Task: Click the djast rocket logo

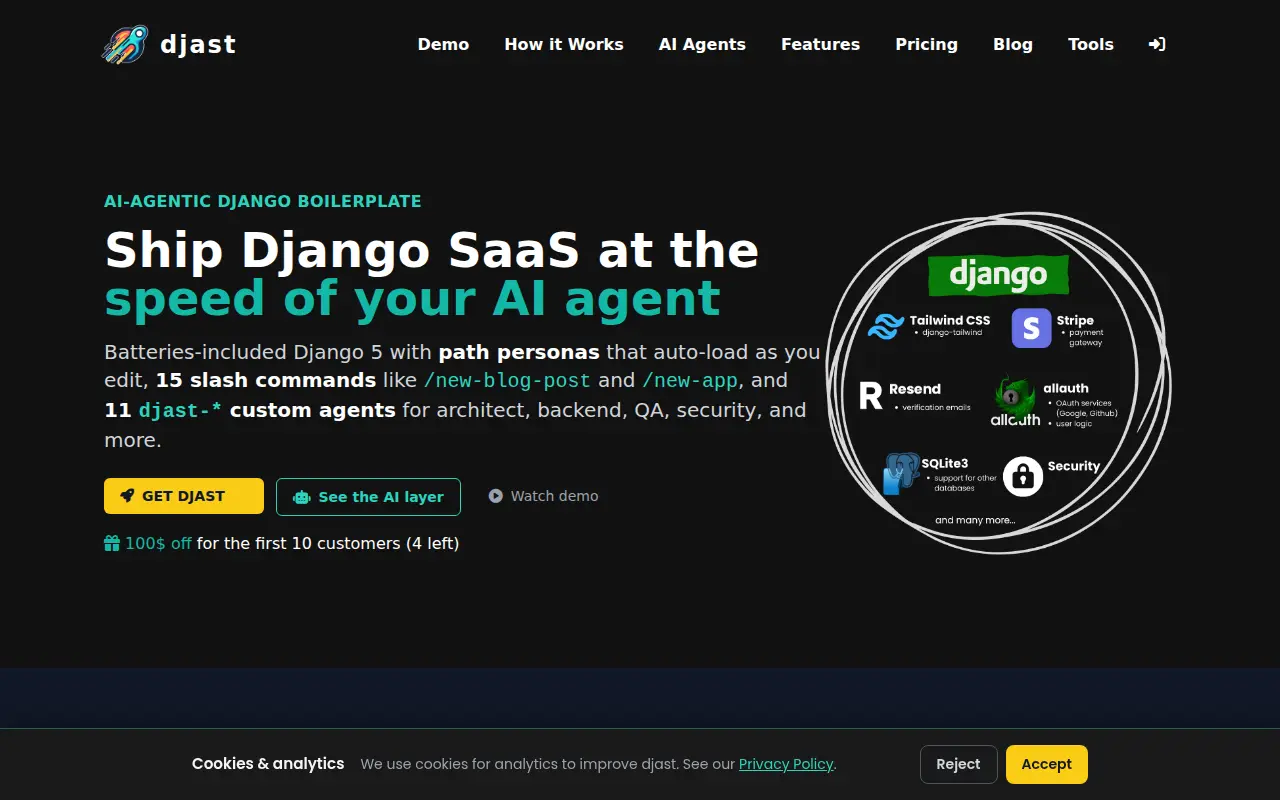Action: coord(125,45)
